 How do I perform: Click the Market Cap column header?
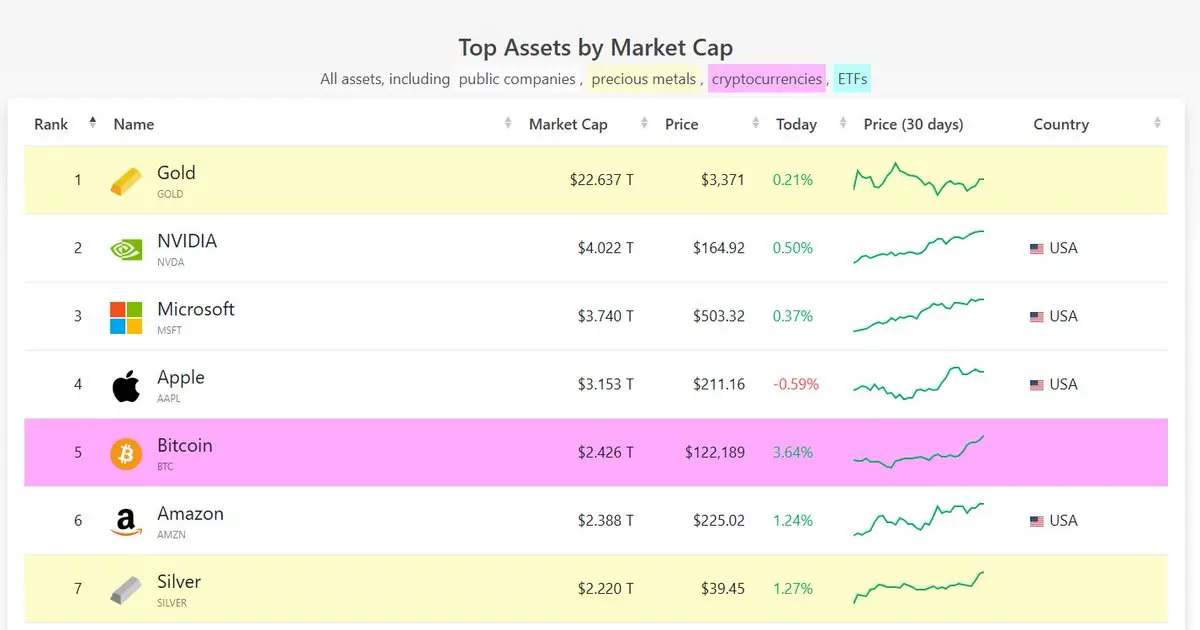pyautogui.click(x=568, y=124)
